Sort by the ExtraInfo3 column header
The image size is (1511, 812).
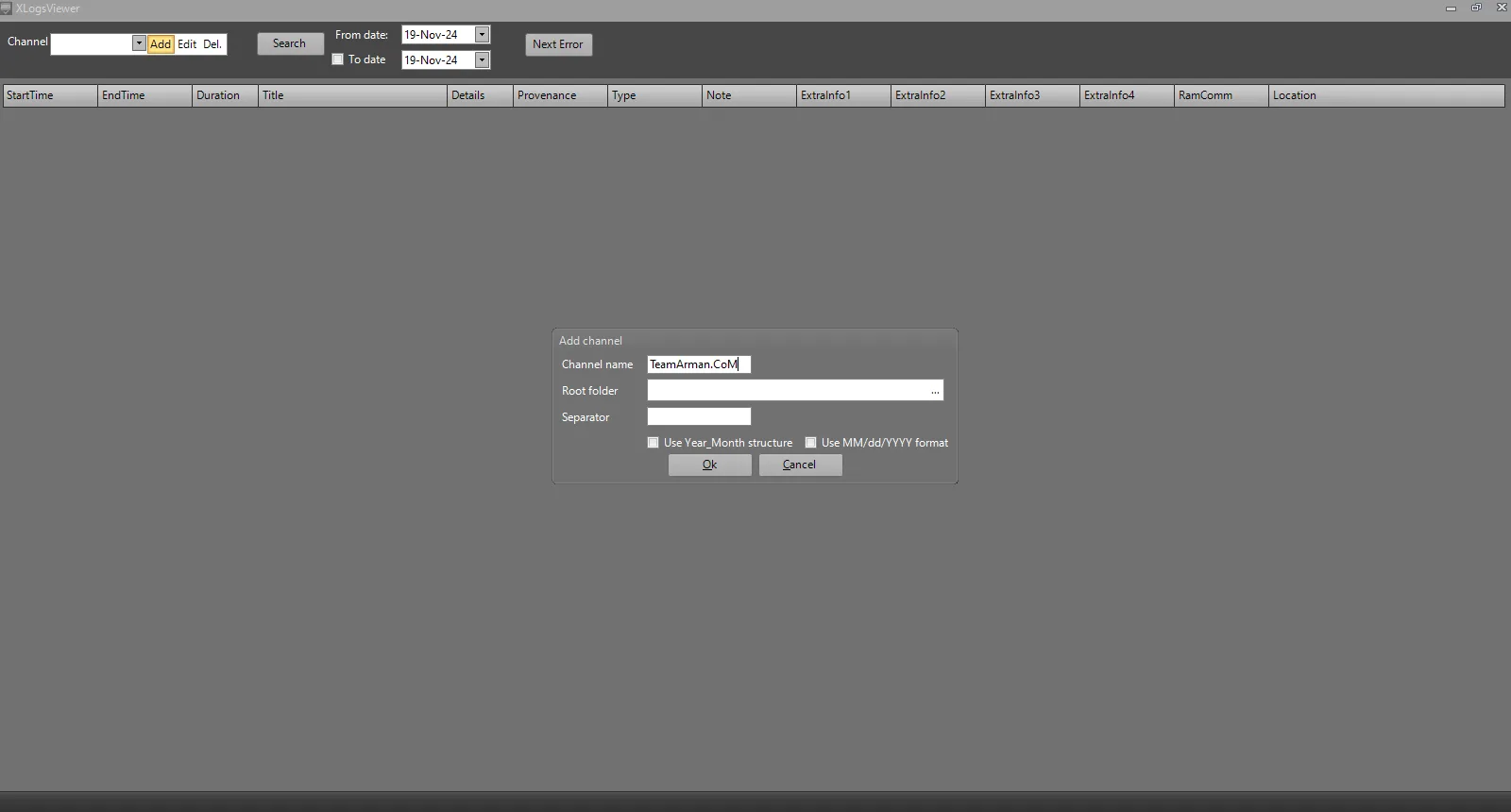pos(1032,95)
